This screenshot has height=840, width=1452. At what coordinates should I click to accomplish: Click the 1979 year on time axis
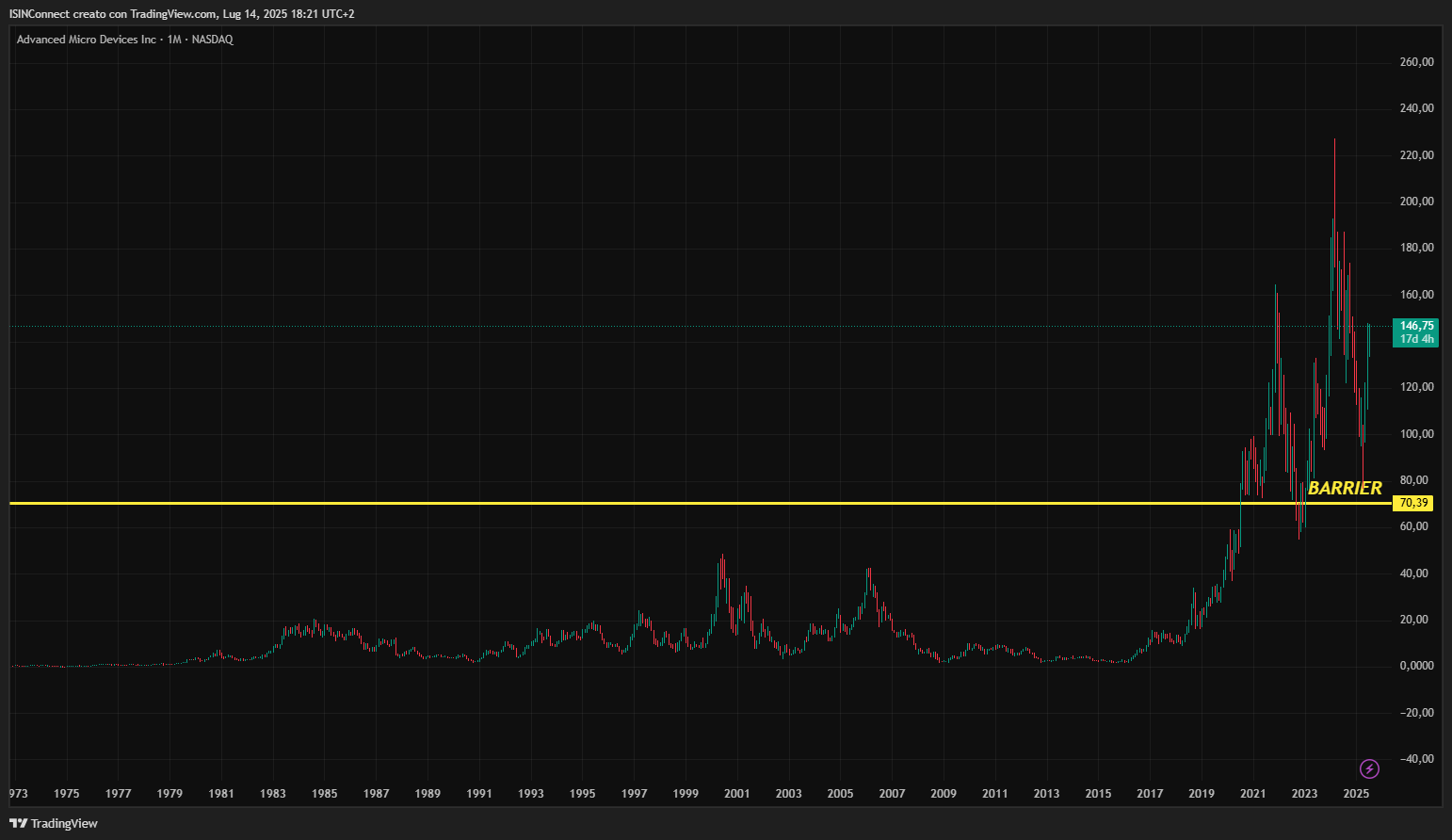tap(169, 794)
